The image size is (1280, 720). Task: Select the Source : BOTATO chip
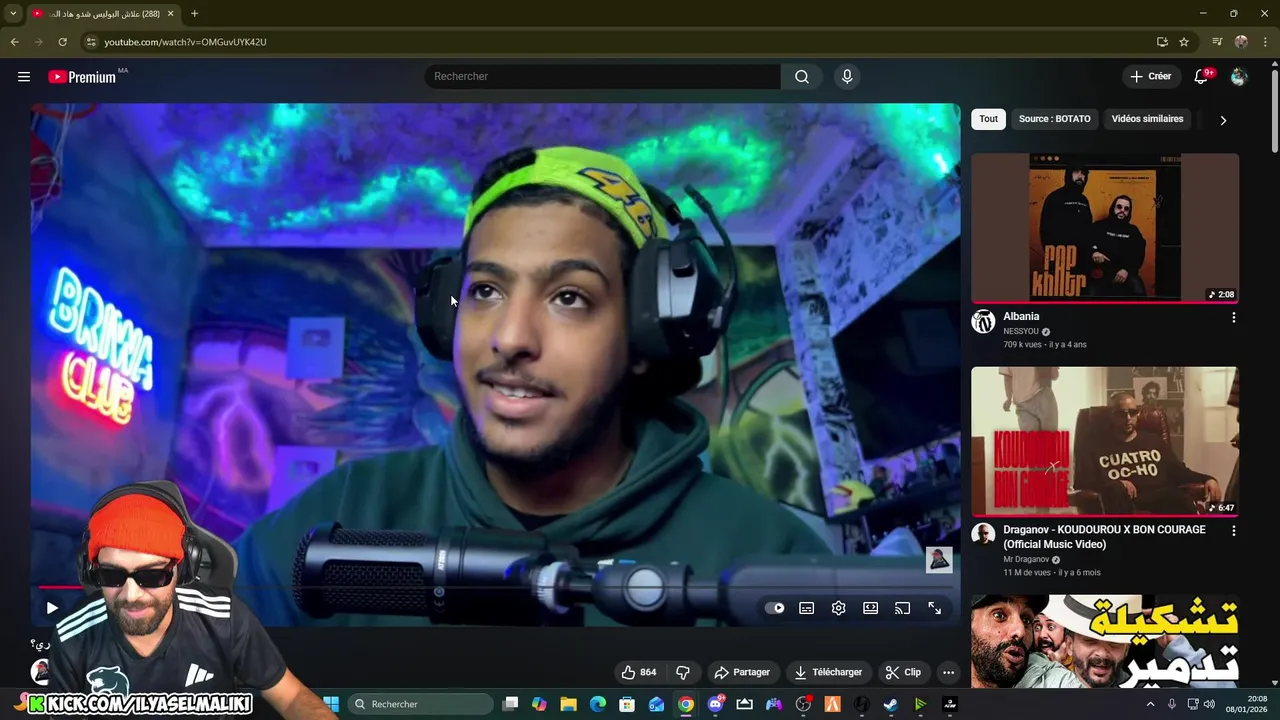(1054, 119)
